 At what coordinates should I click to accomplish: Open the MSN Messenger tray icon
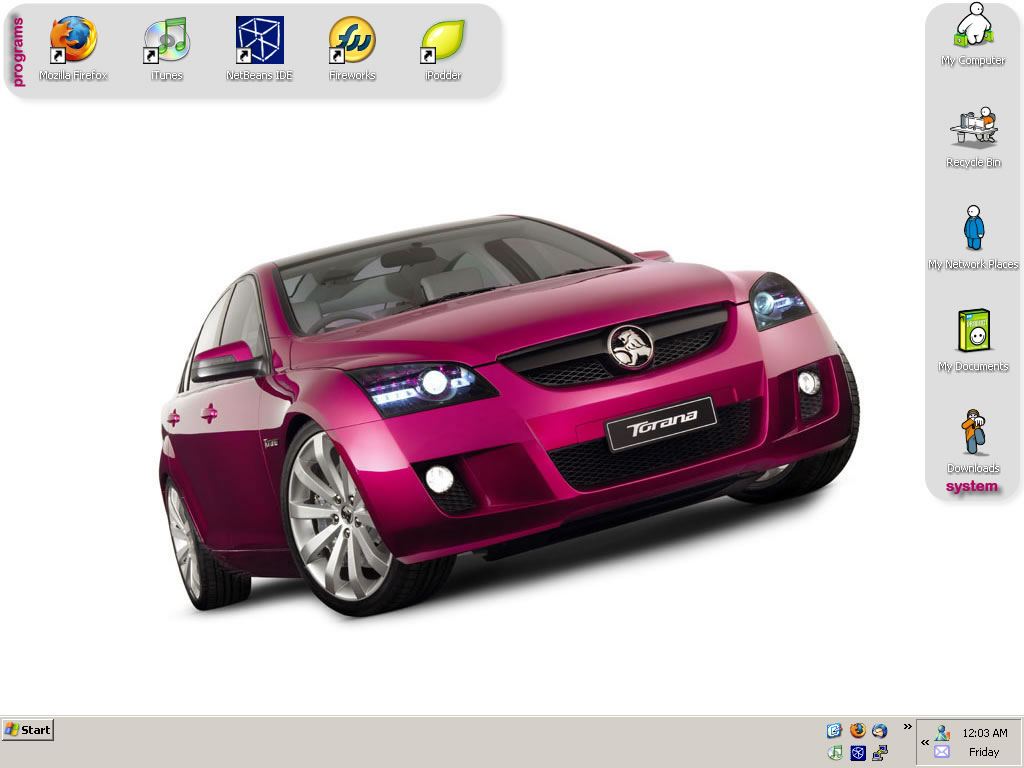coord(942,733)
